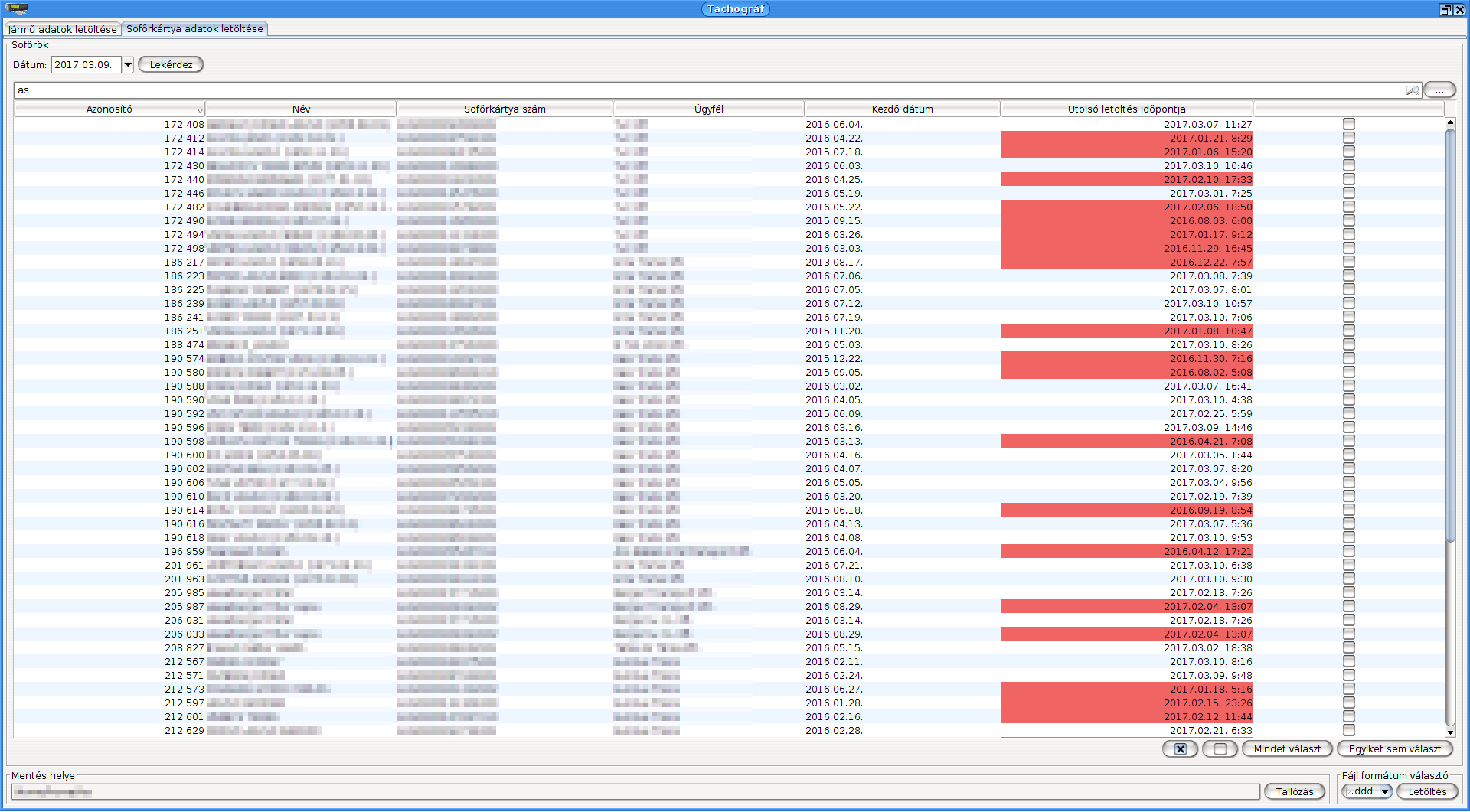
Task: Switch to Jármű adatok letöltése tab
Action: pyautogui.click(x=63, y=29)
